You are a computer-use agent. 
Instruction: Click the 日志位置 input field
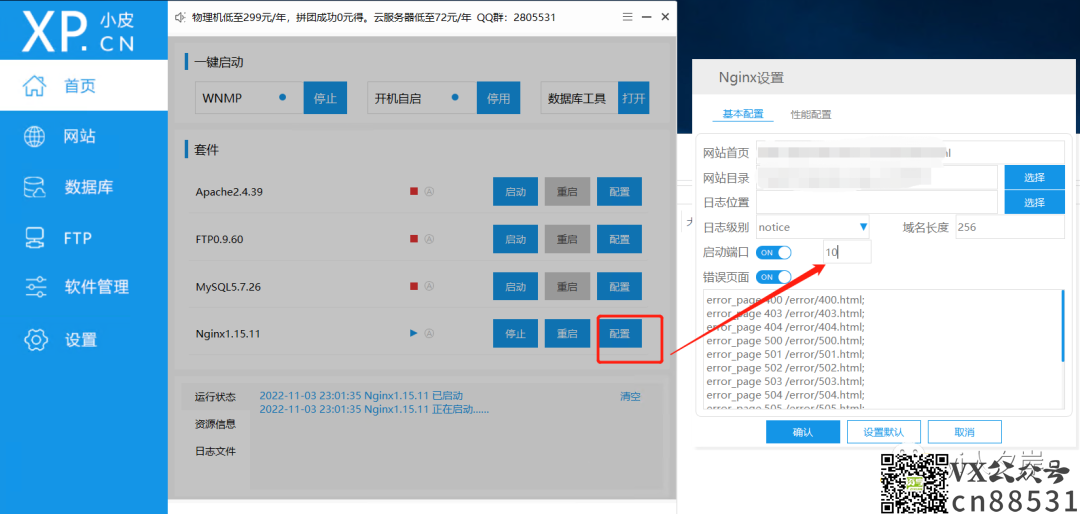coord(877,203)
